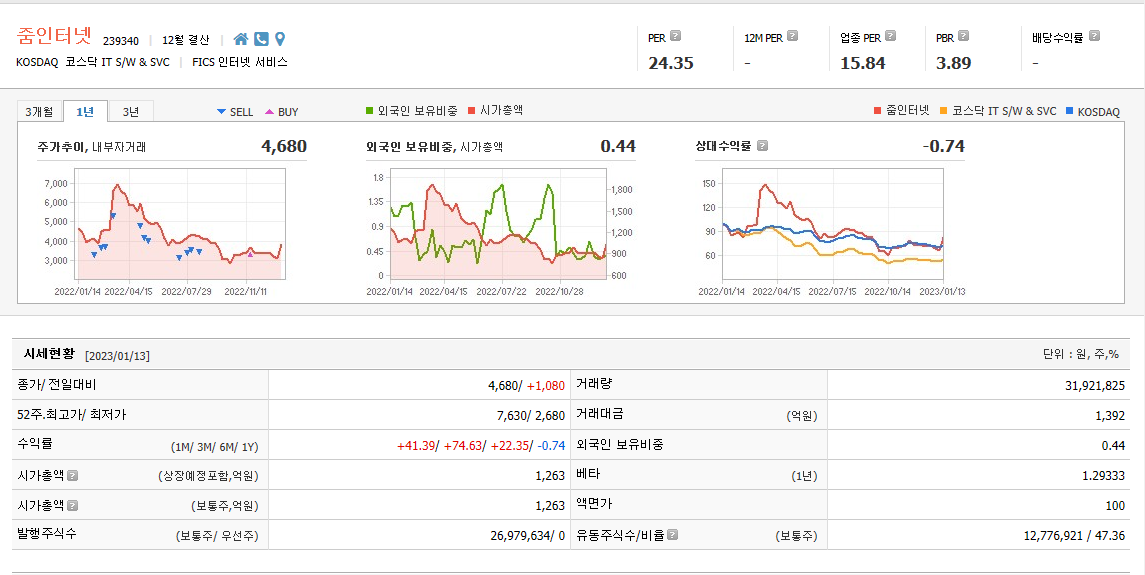Click the 주가추이, 내부자거래 price chart
The width and height of the screenshot is (1145, 575).
click(x=180, y=224)
